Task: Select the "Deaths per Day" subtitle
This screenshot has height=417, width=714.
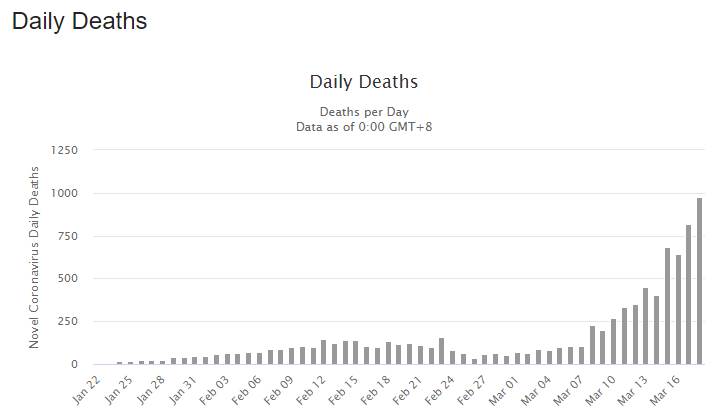Action: (363, 111)
